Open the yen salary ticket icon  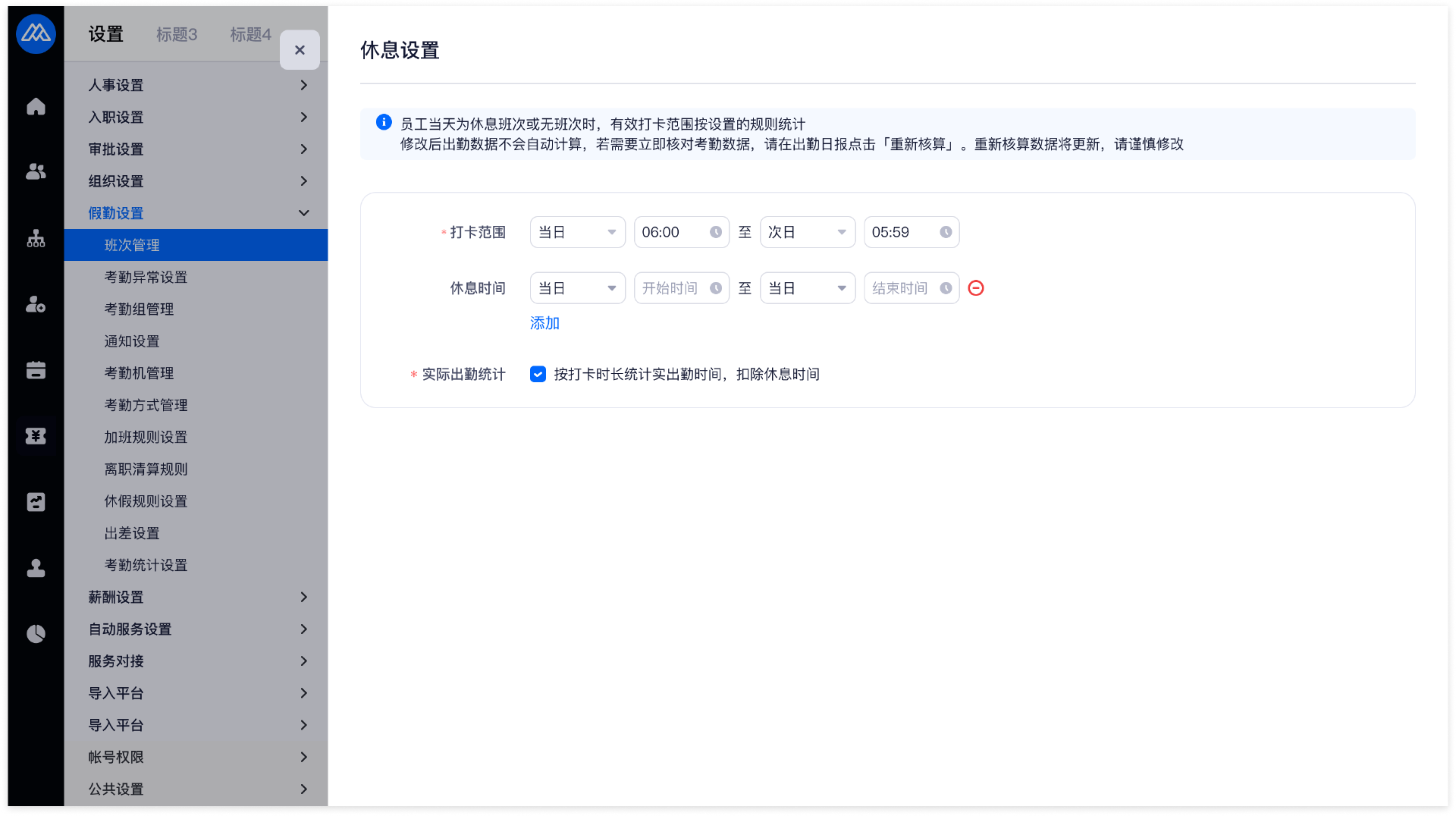coord(36,436)
